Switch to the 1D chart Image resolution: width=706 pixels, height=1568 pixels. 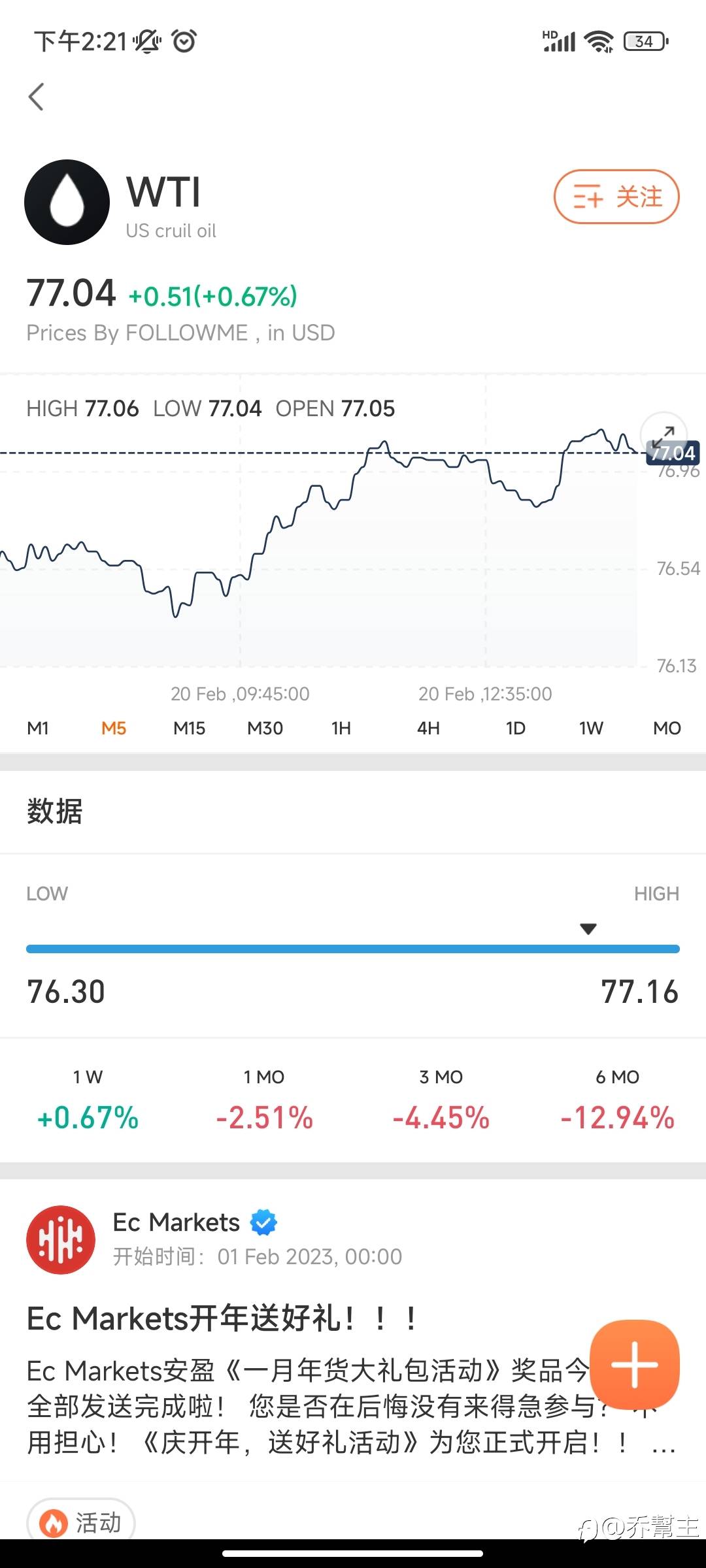click(515, 728)
